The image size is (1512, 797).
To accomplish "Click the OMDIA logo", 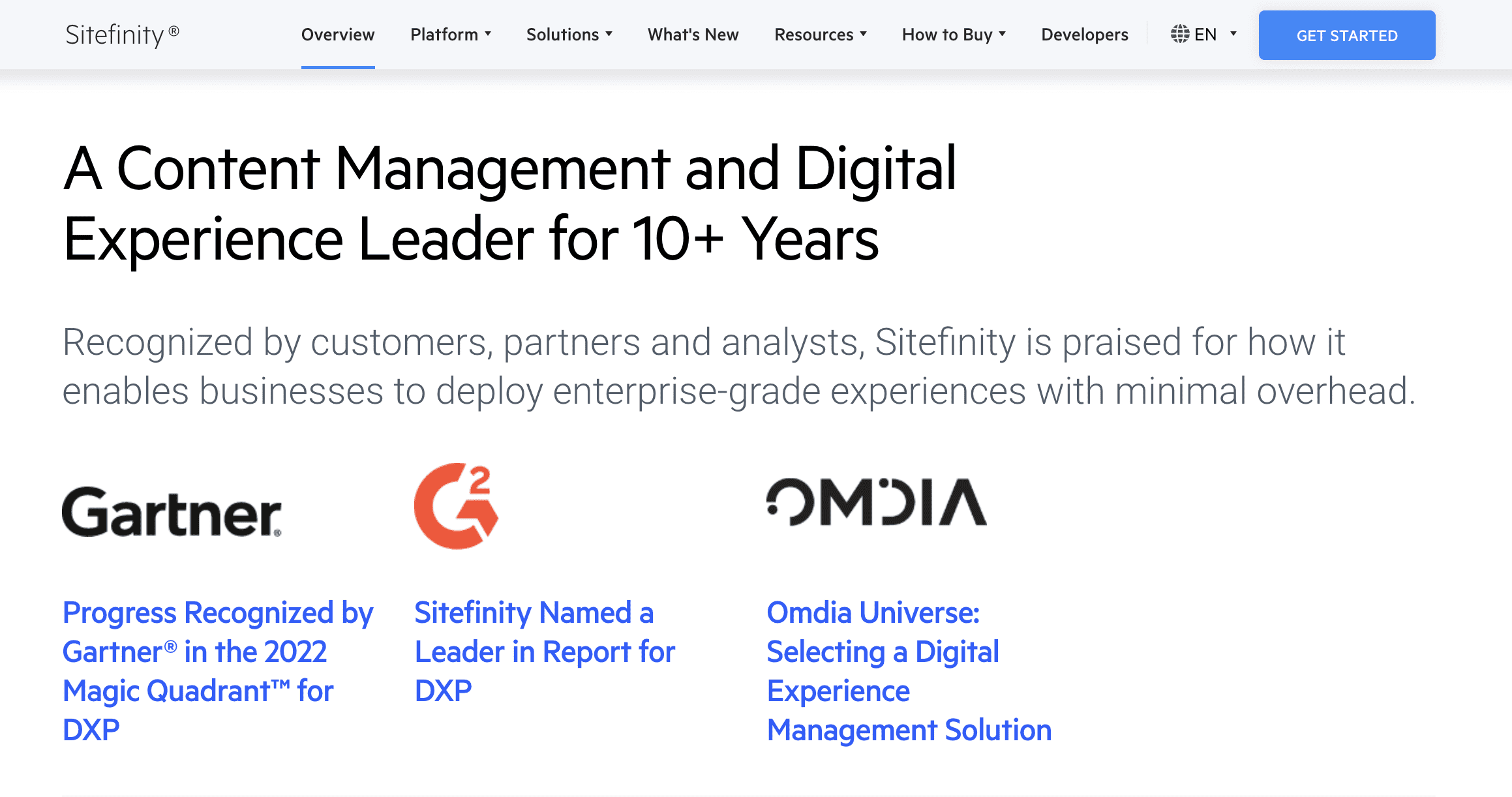I will [x=877, y=502].
